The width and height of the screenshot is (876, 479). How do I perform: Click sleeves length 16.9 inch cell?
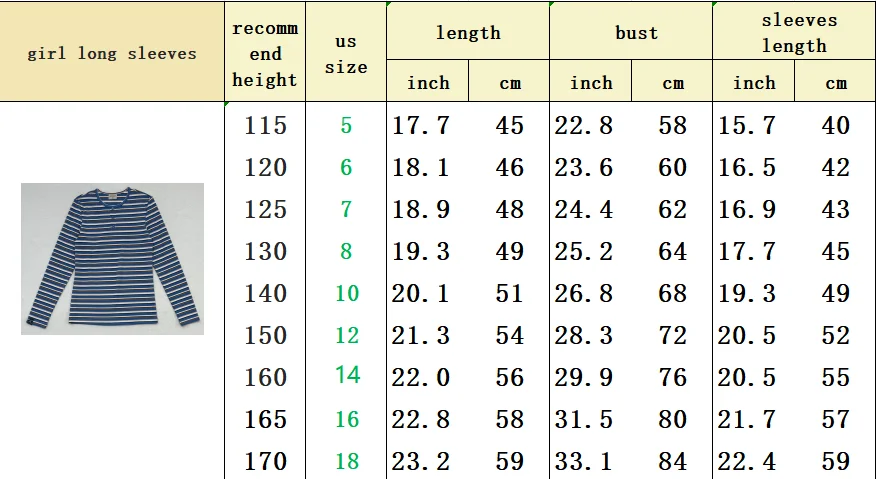[747, 210]
